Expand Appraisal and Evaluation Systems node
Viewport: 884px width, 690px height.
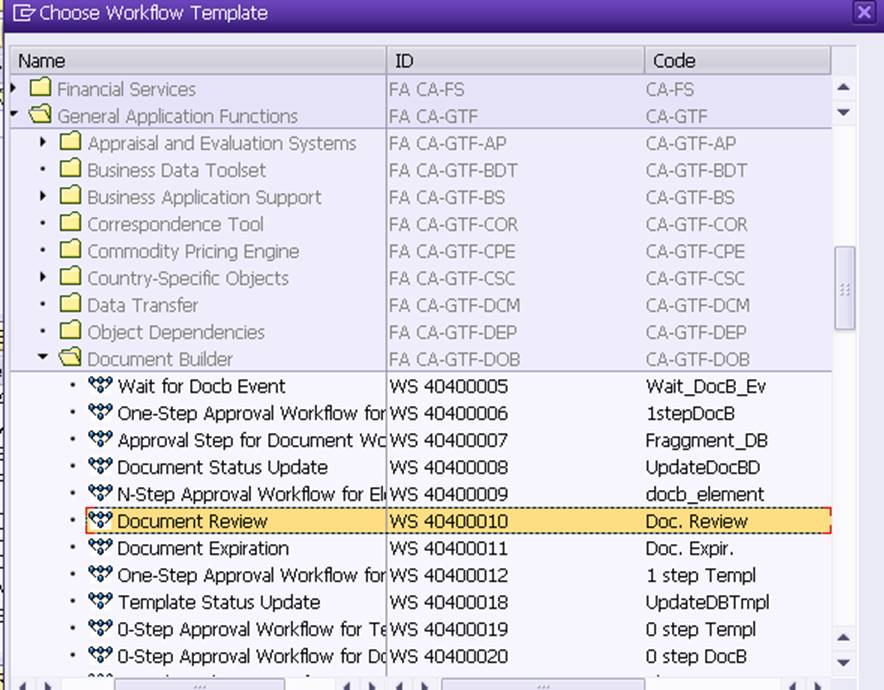[43, 142]
